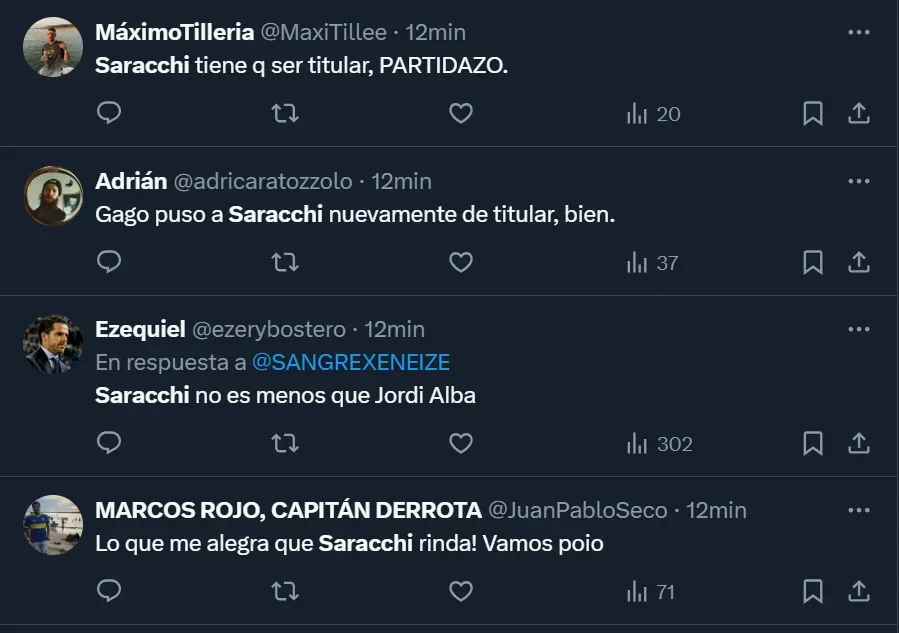Image resolution: width=899 pixels, height=633 pixels.
Task: Open more options on Adrián's tweet
Action: [x=858, y=181]
